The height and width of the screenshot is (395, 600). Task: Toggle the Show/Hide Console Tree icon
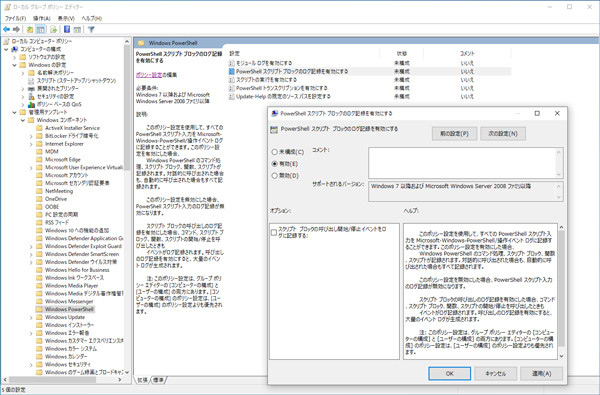(x=41, y=29)
